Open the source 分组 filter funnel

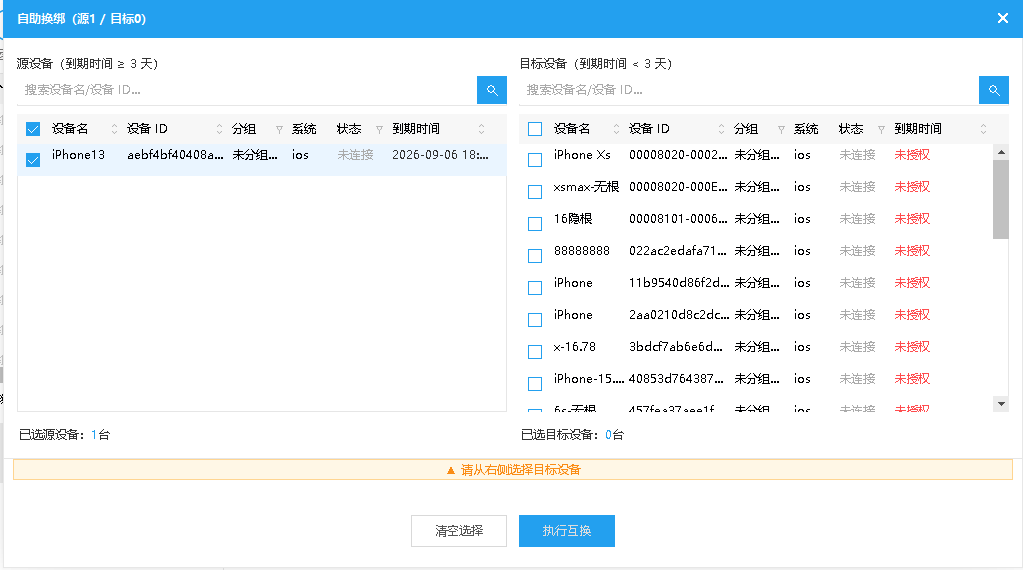[x=279, y=130]
